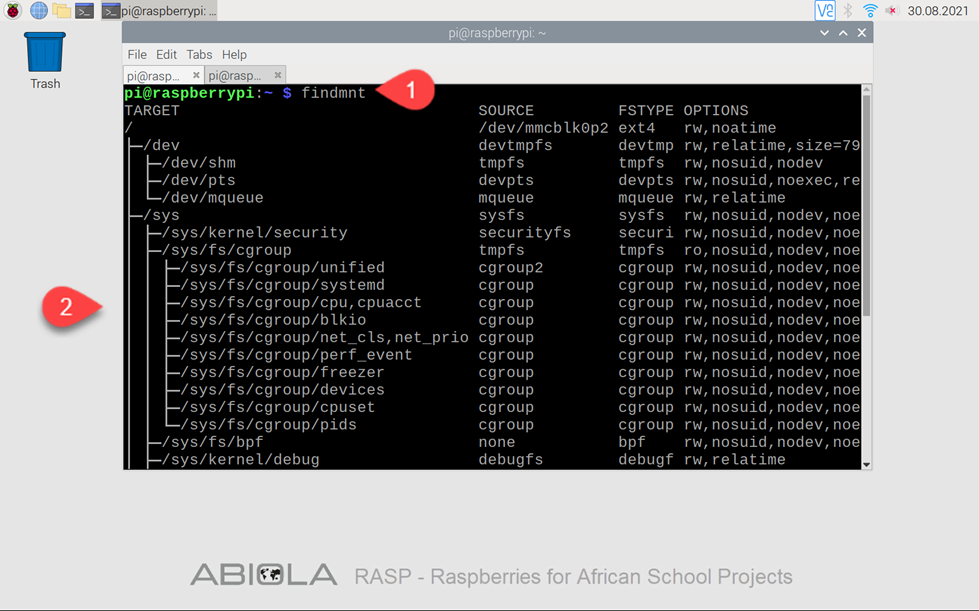Click the clock date 30.08.2021
This screenshot has width=979, height=611.
click(x=937, y=11)
